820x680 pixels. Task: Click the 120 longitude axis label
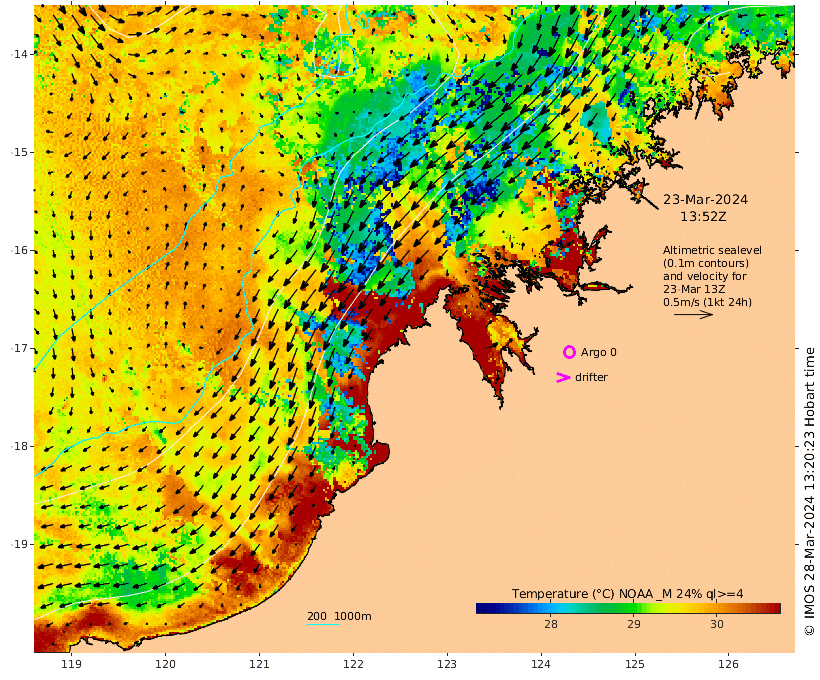[165, 664]
